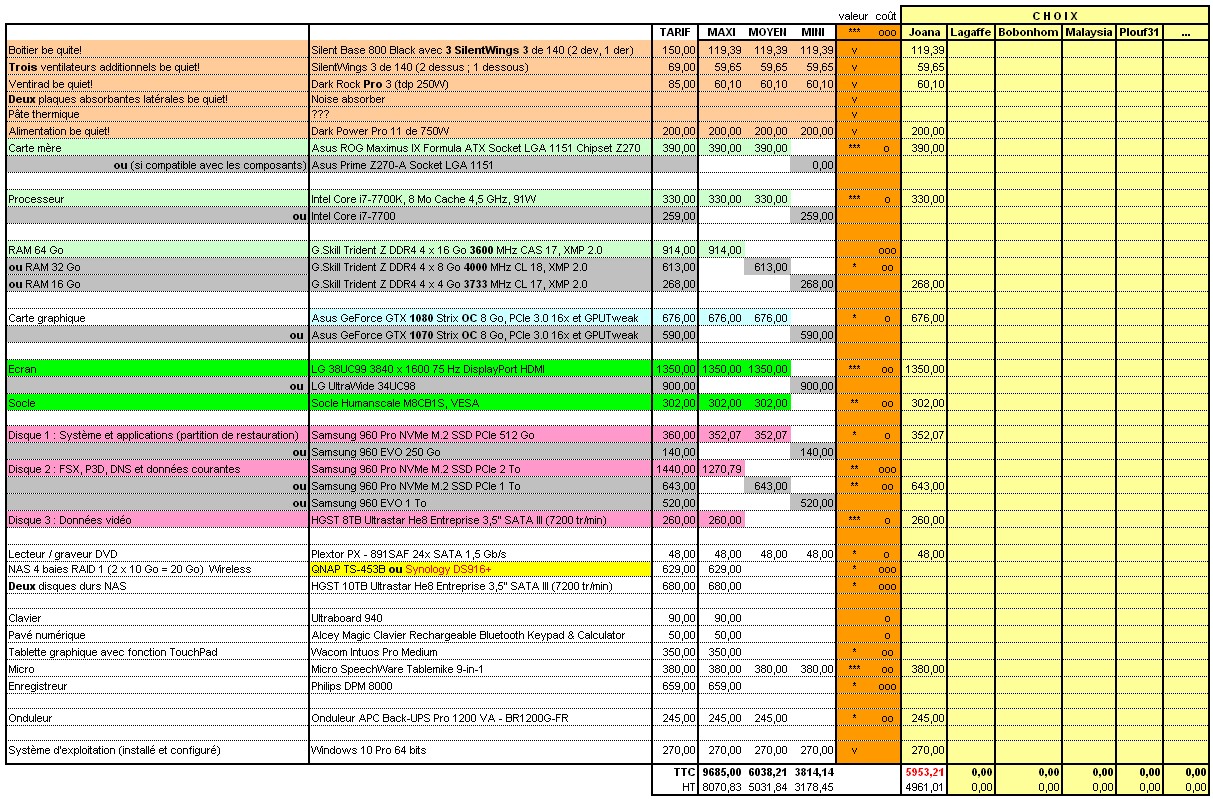Select the TARIF column header
The height and width of the screenshot is (799, 1213).
coord(675,32)
